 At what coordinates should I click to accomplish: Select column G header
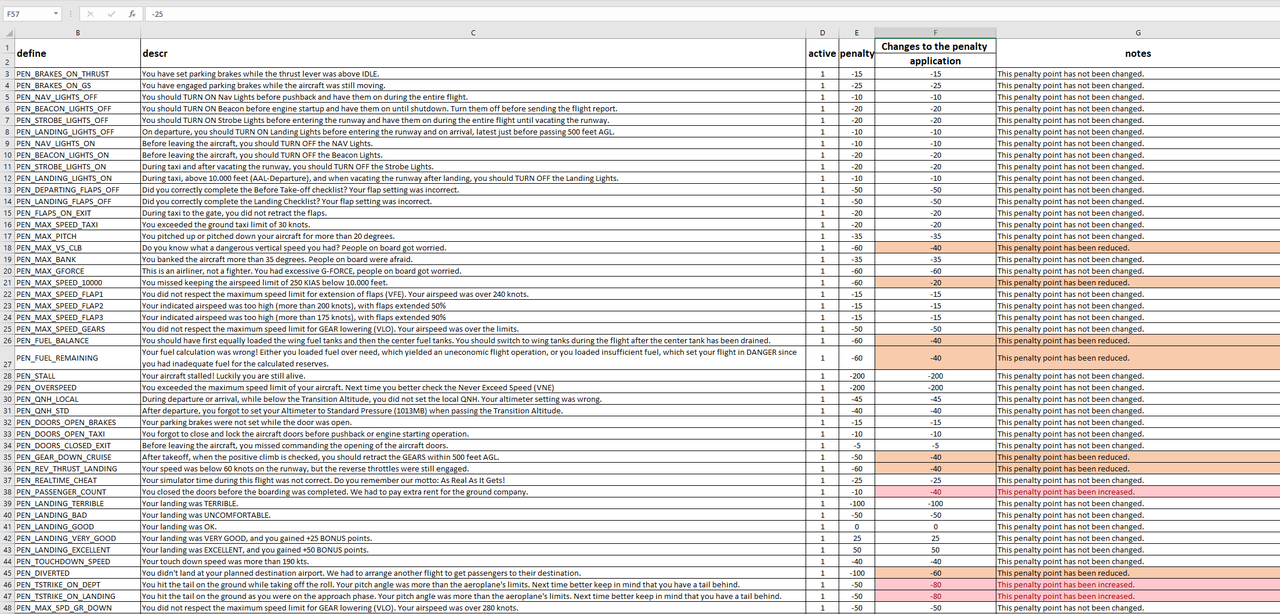point(1138,33)
